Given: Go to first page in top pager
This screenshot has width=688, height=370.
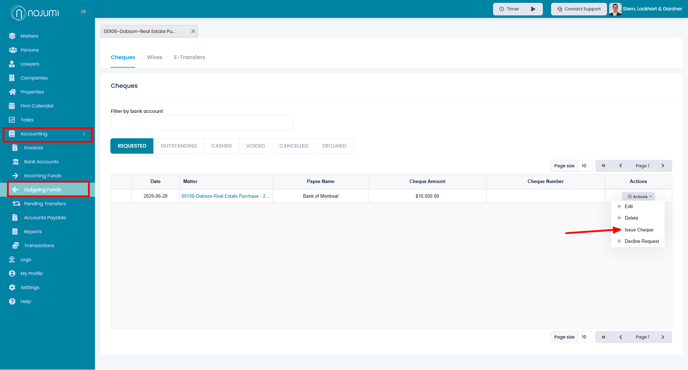Looking at the screenshot, I should point(603,166).
